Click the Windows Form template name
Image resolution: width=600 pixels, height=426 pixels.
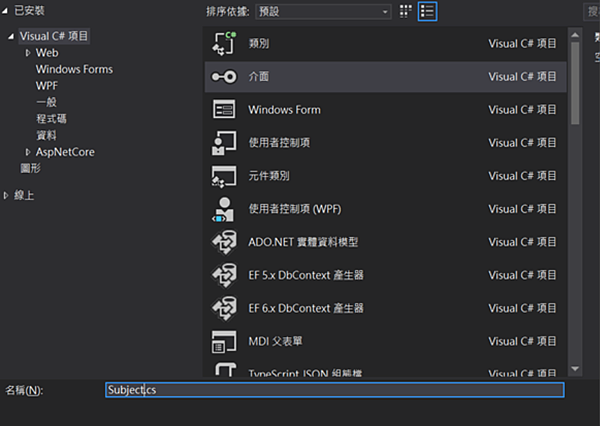[x=285, y=110]
